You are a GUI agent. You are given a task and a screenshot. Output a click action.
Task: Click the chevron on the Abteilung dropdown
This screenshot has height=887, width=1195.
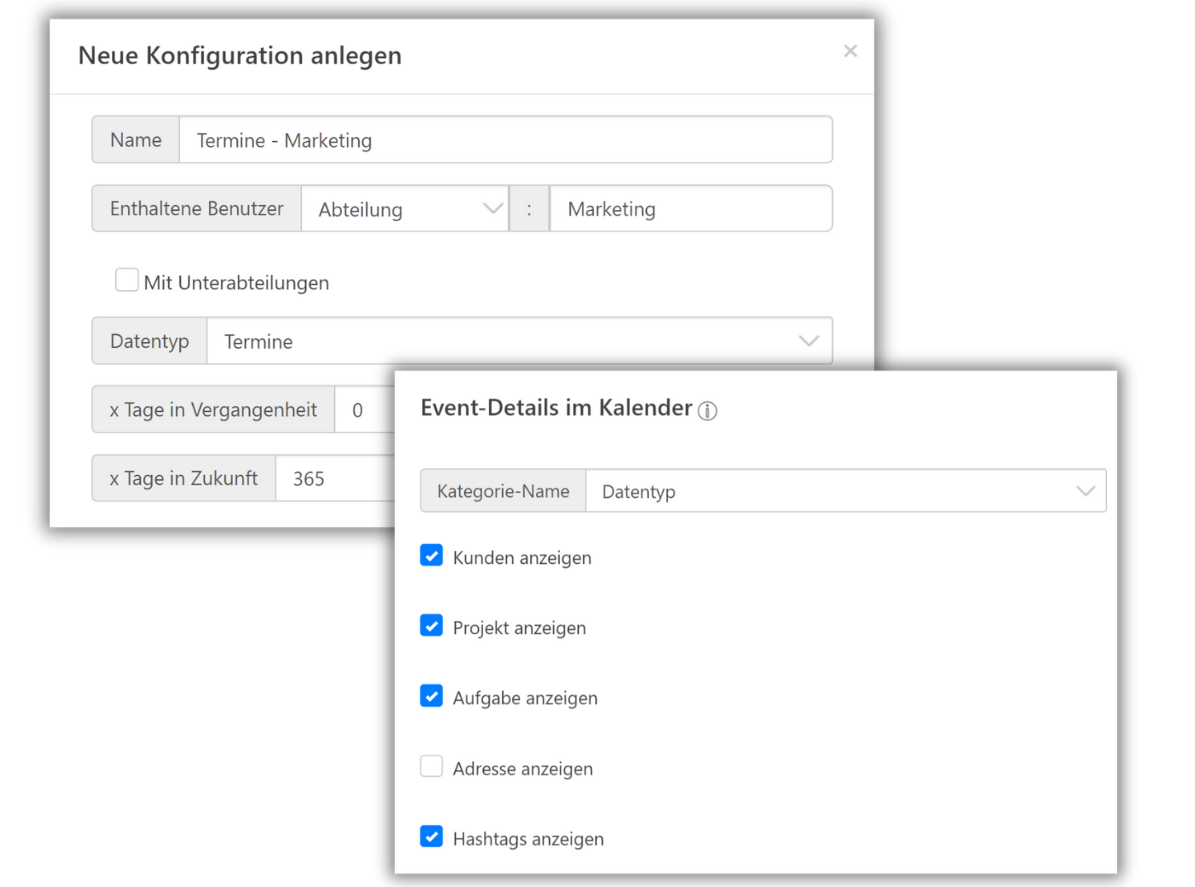491,208
